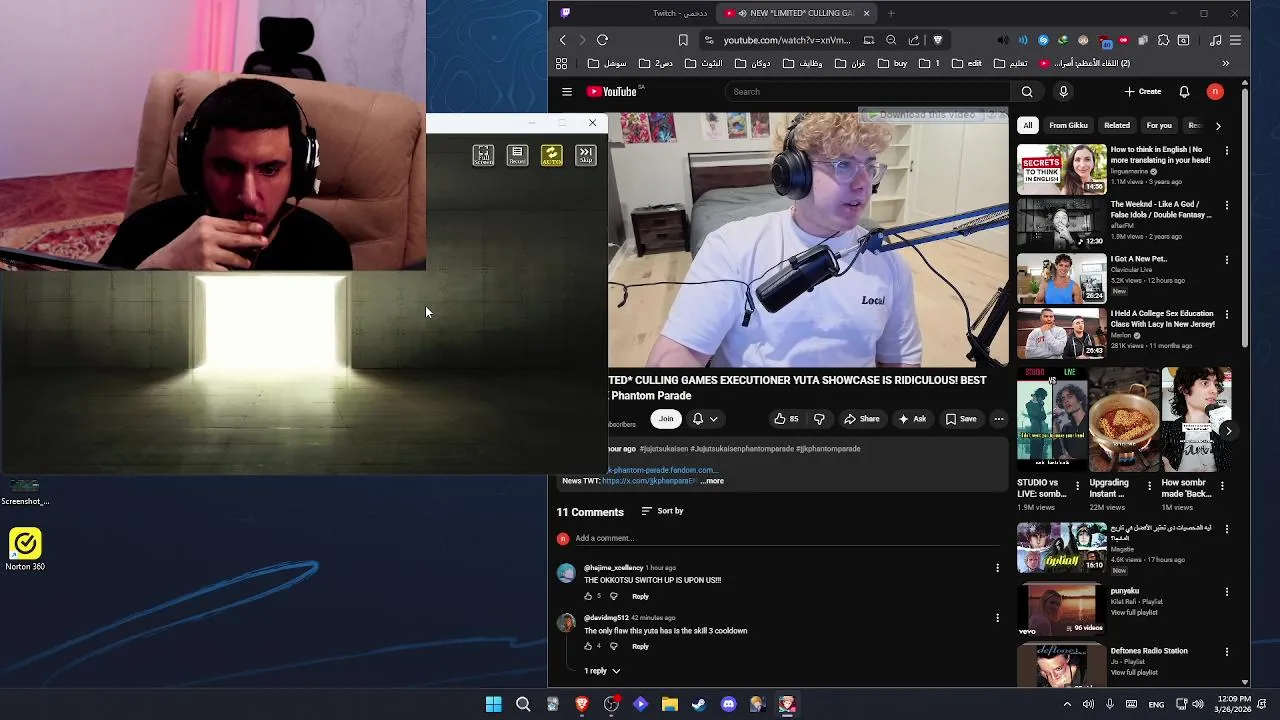This screenshot has width=1280, height=720.
Task: Open a new browser tab
Action: pyautogui.click(x=891, y=13)
